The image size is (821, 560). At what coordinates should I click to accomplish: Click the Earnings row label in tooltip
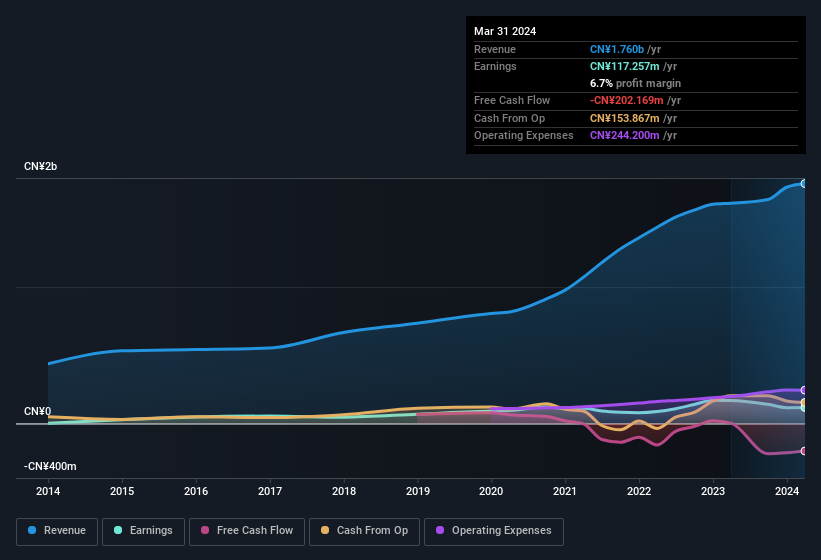pos(495,66)
